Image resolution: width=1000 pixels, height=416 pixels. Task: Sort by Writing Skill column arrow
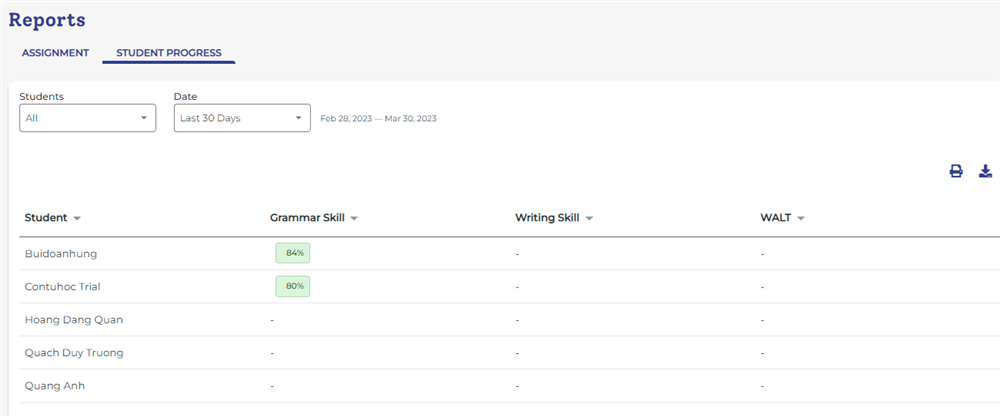click(589, 218)
